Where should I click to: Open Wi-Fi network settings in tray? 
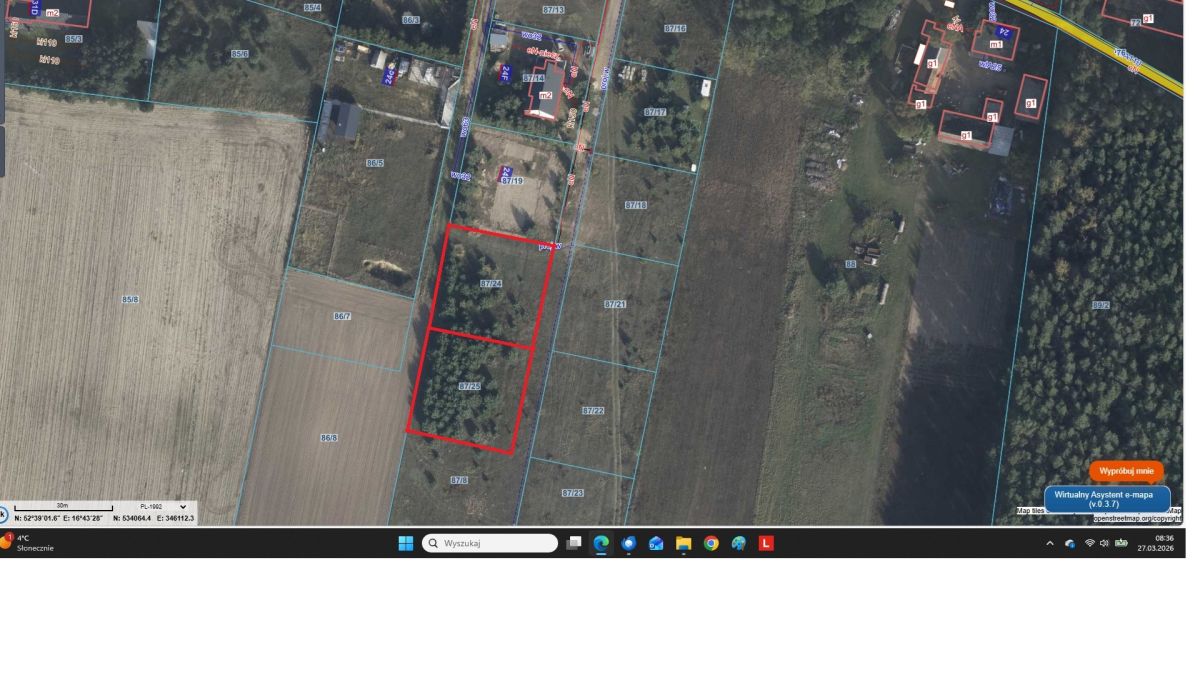coord(1089,543)
